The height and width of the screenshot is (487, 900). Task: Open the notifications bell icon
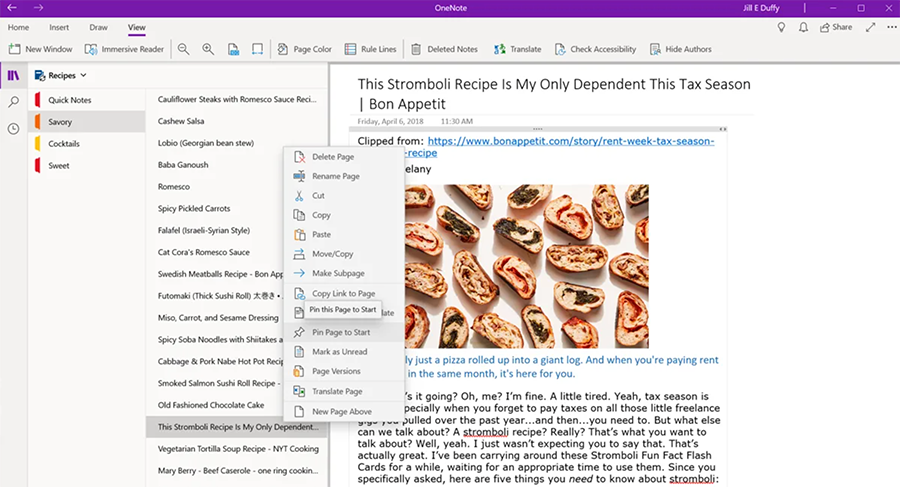804,27
